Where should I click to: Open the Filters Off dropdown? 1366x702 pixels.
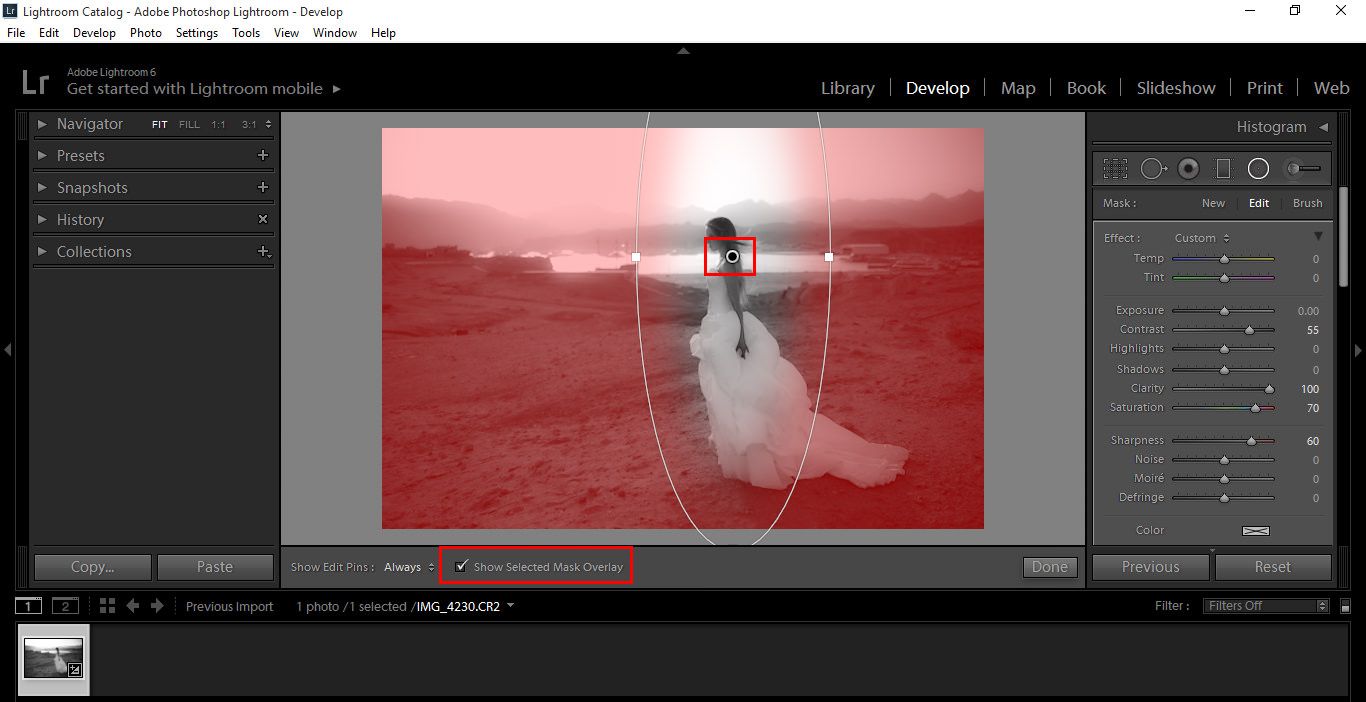(x=1267, y=606)
